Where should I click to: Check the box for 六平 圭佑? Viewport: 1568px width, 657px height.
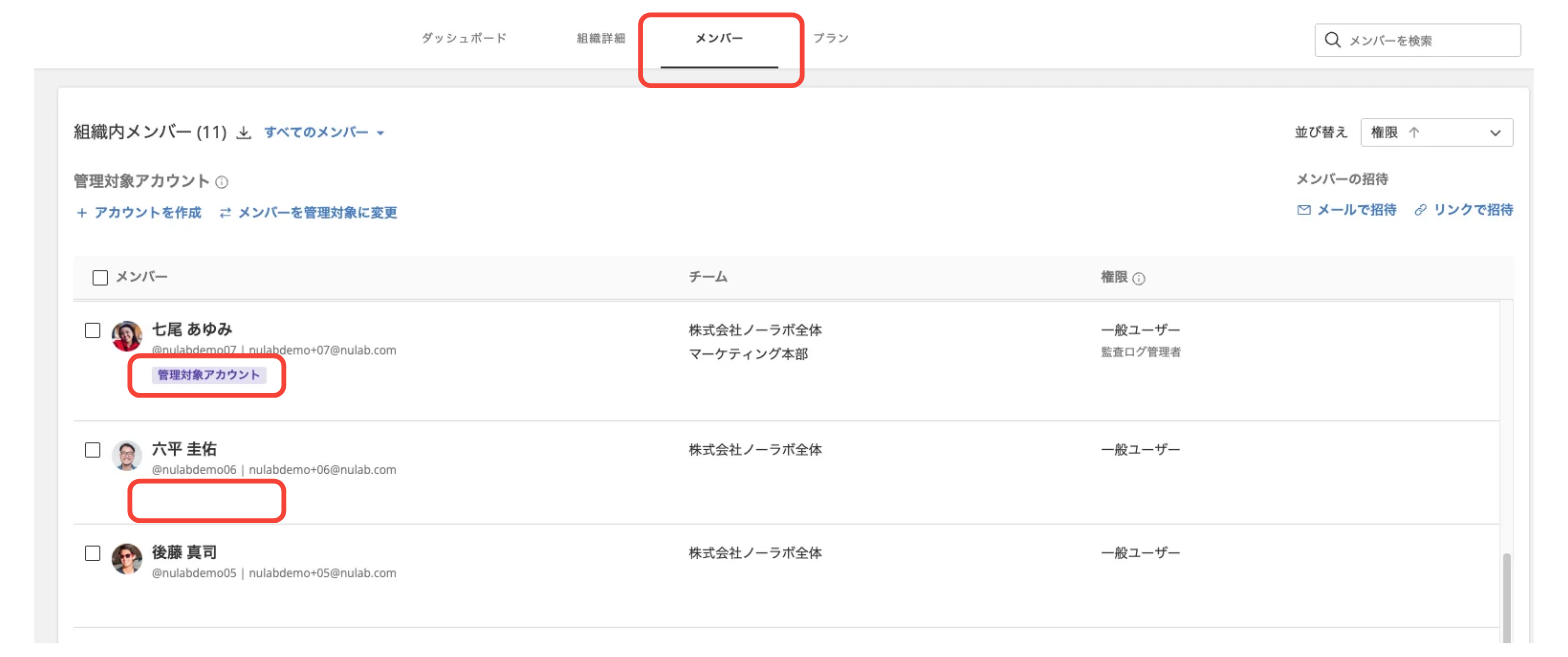point(93,450)
